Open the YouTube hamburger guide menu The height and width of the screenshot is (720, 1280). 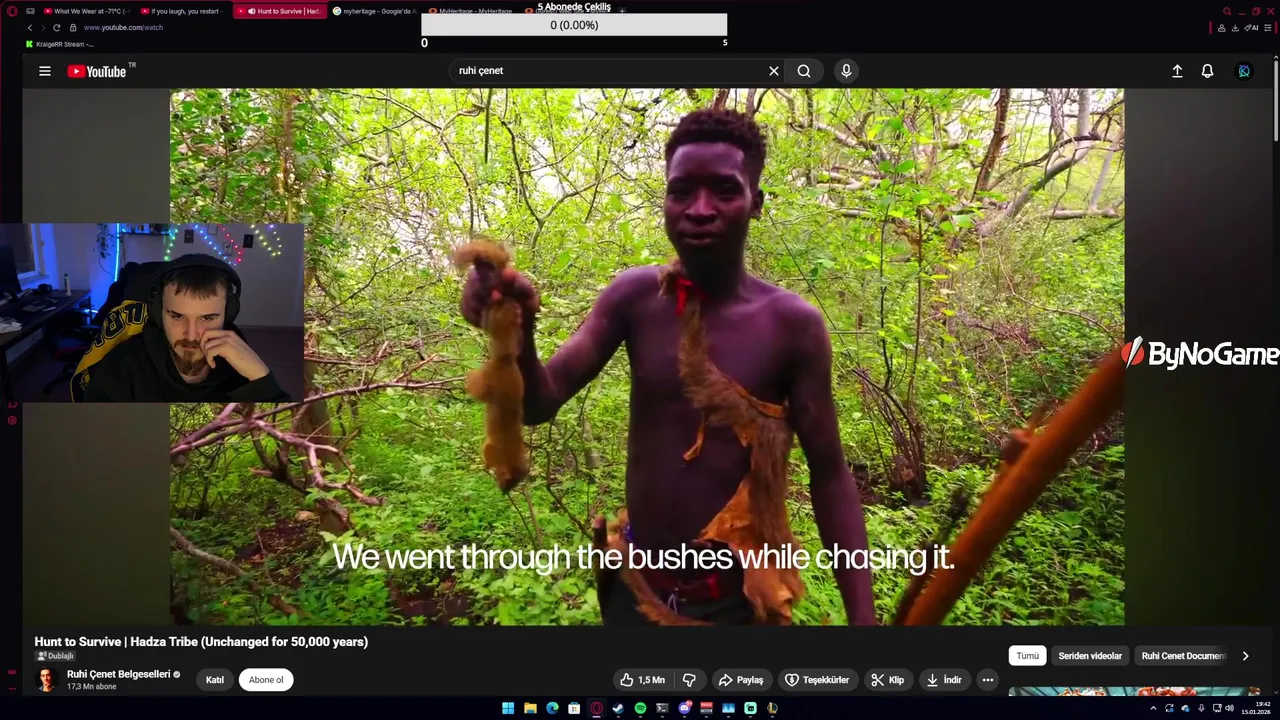[45, 71]
